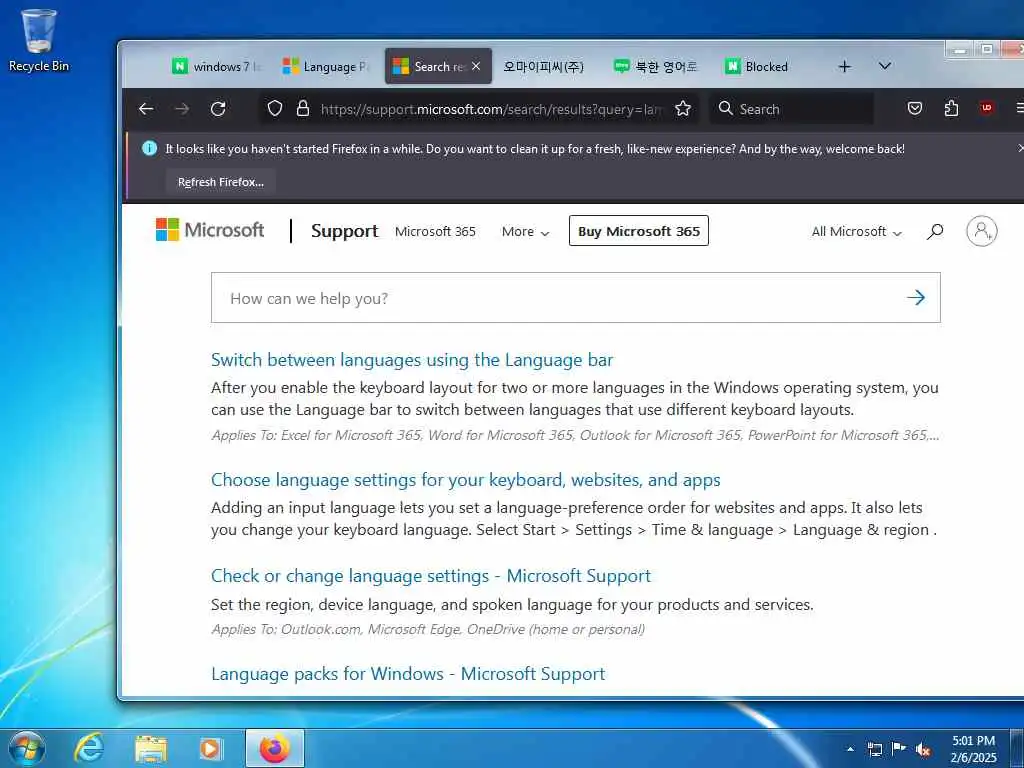Click the Firefox Search box
This screenshot has height=768, width=1024.
click(792, 108)
